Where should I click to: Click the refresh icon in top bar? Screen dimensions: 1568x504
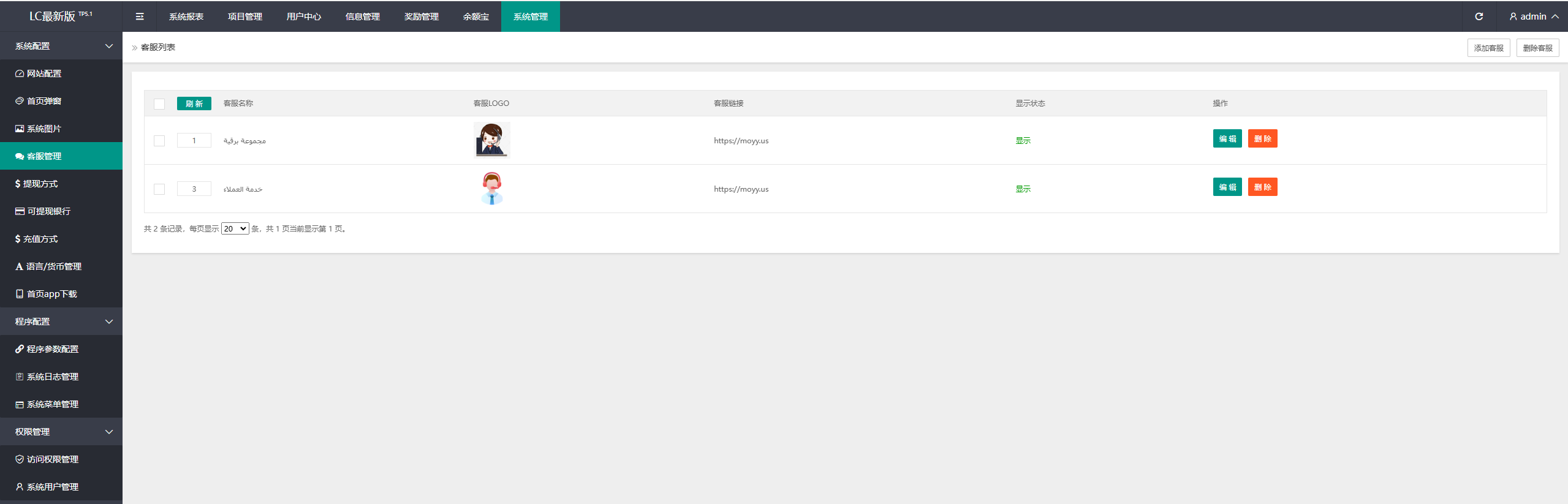(1479, 17)
